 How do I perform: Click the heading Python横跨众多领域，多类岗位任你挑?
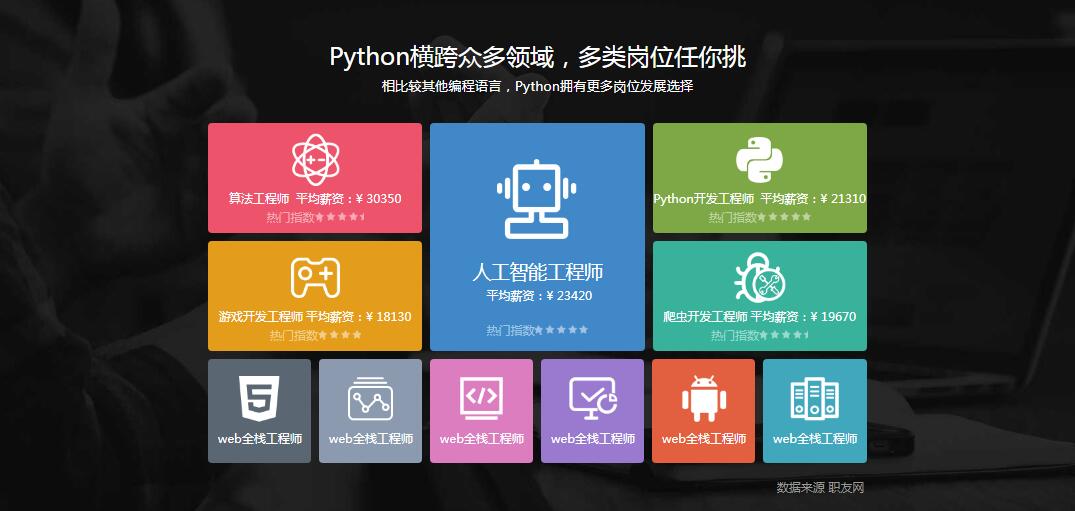tap(538, 57)
